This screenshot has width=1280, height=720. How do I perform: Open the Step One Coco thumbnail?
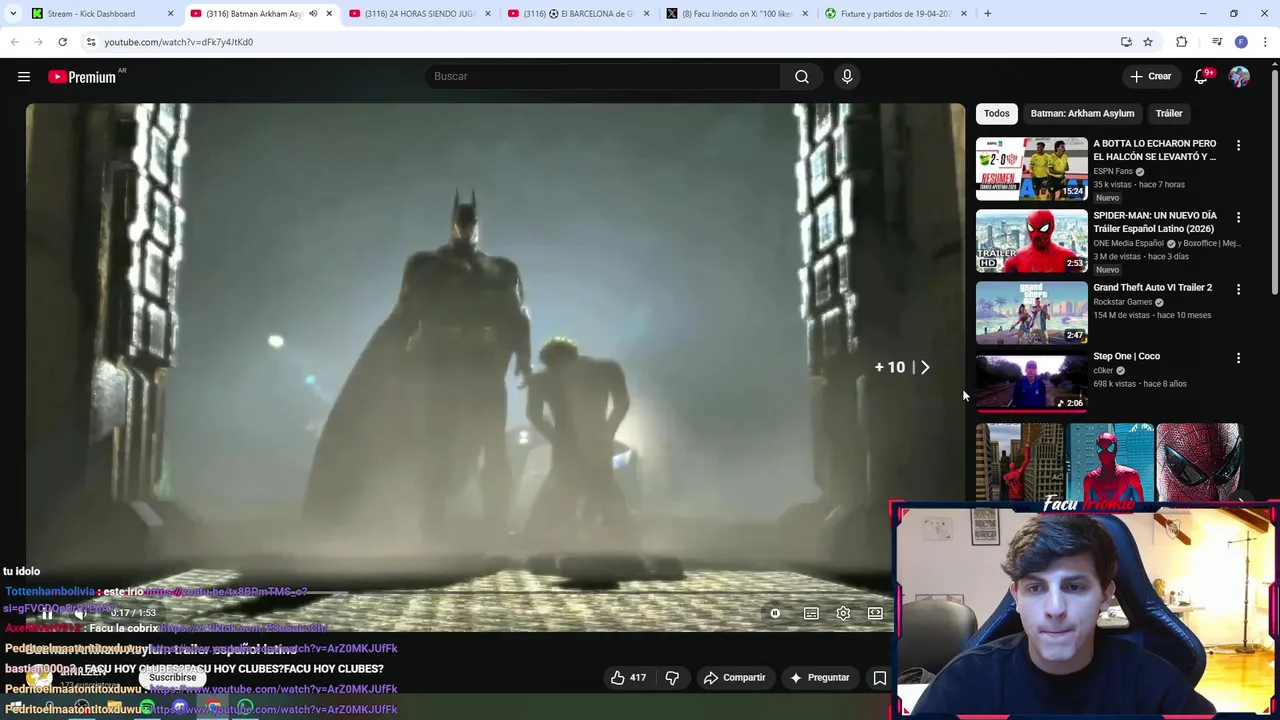point(1031,382)
